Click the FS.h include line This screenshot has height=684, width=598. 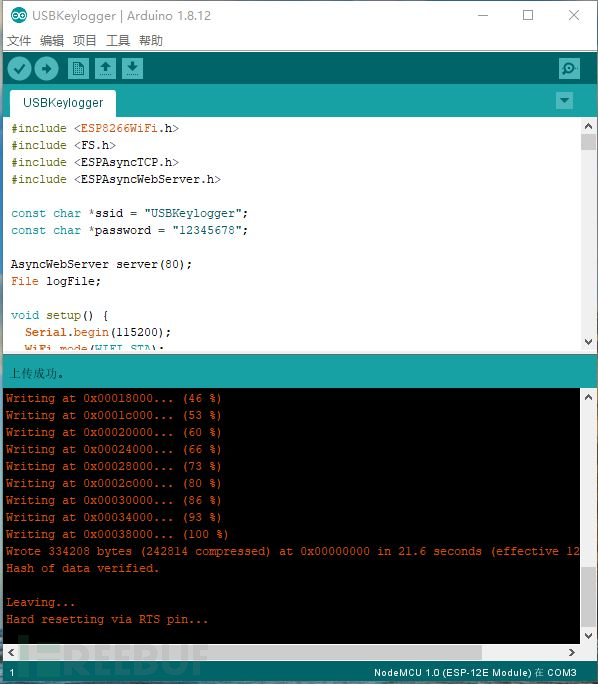[64, 145]
